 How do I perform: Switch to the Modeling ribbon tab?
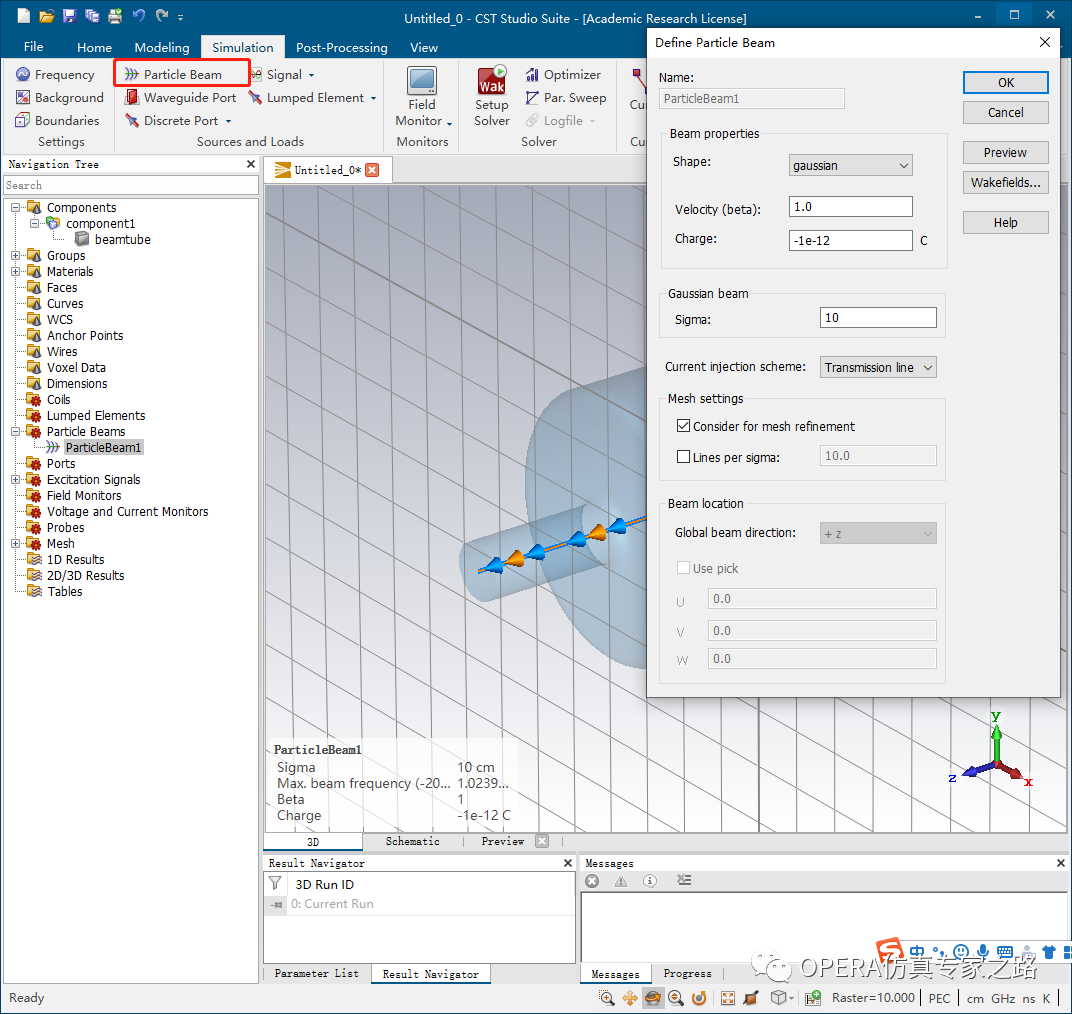coord(162,47)
